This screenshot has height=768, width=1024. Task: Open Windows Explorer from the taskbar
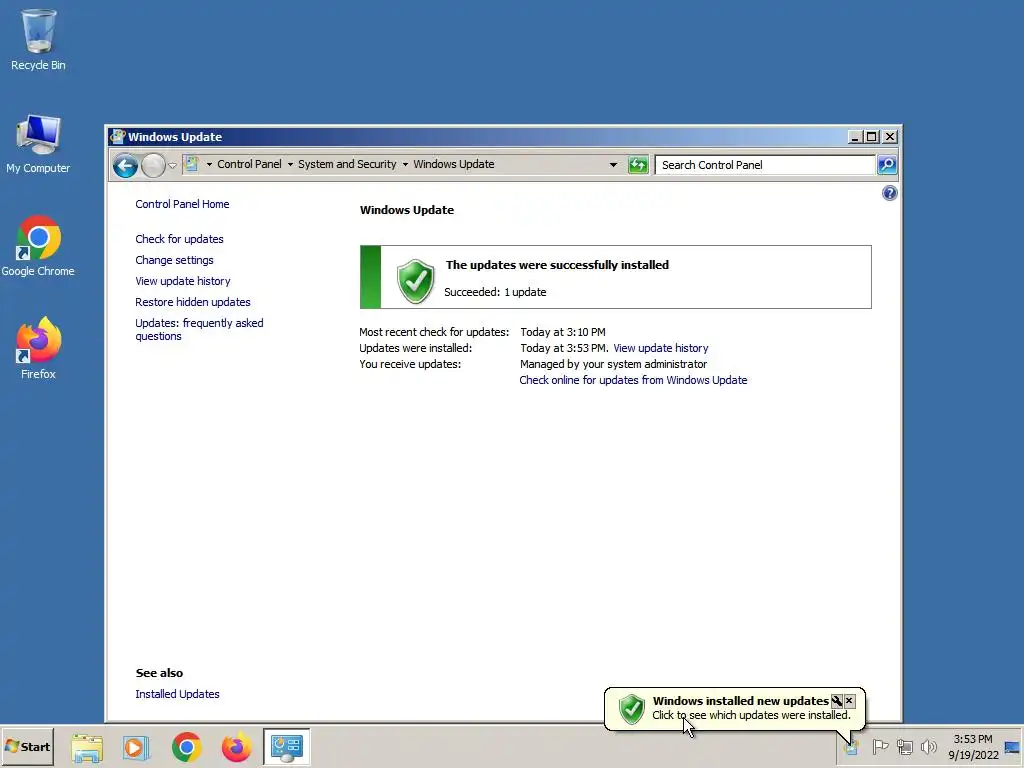click(87, 747)
